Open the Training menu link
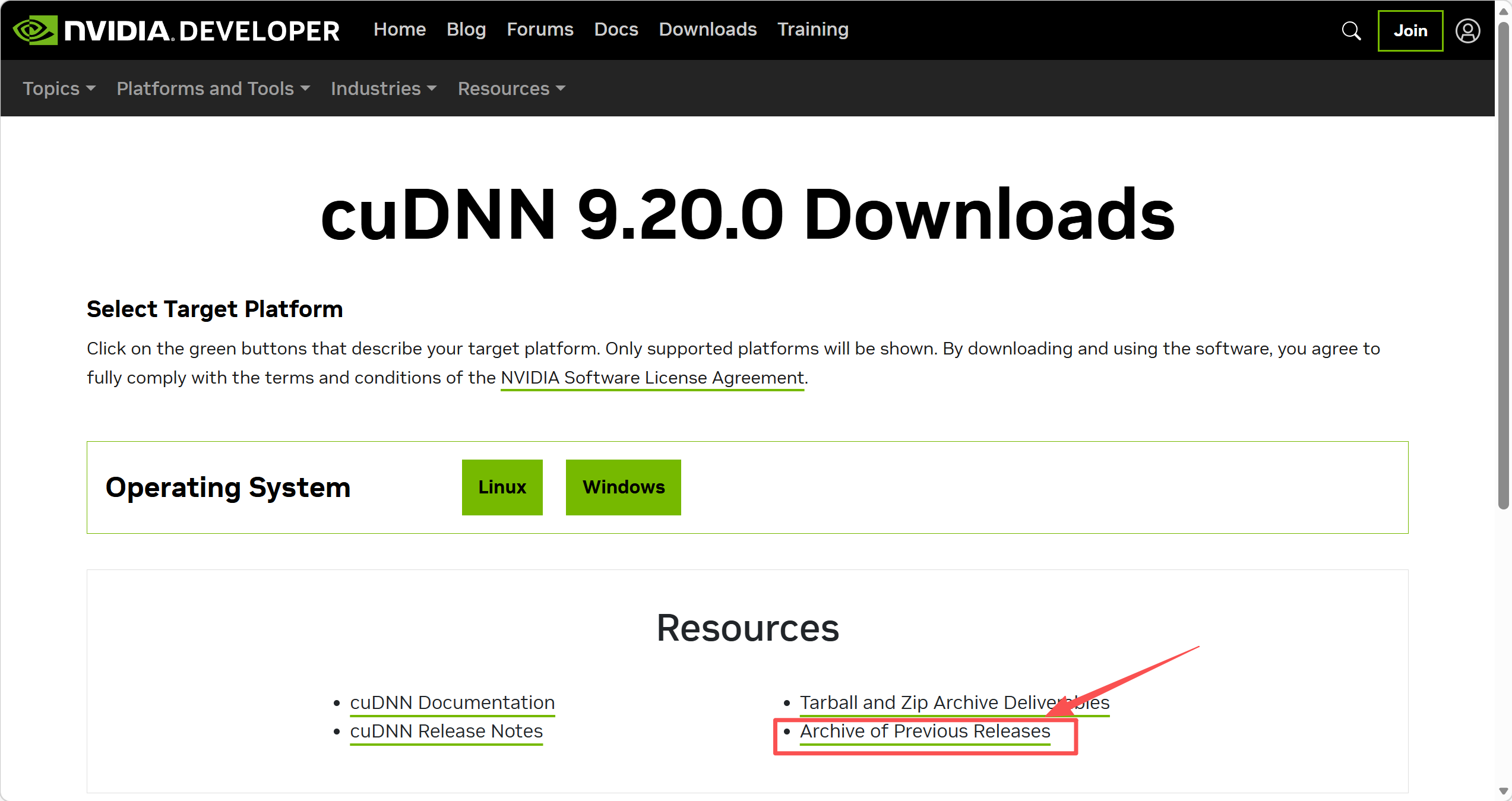 [812, 29]
